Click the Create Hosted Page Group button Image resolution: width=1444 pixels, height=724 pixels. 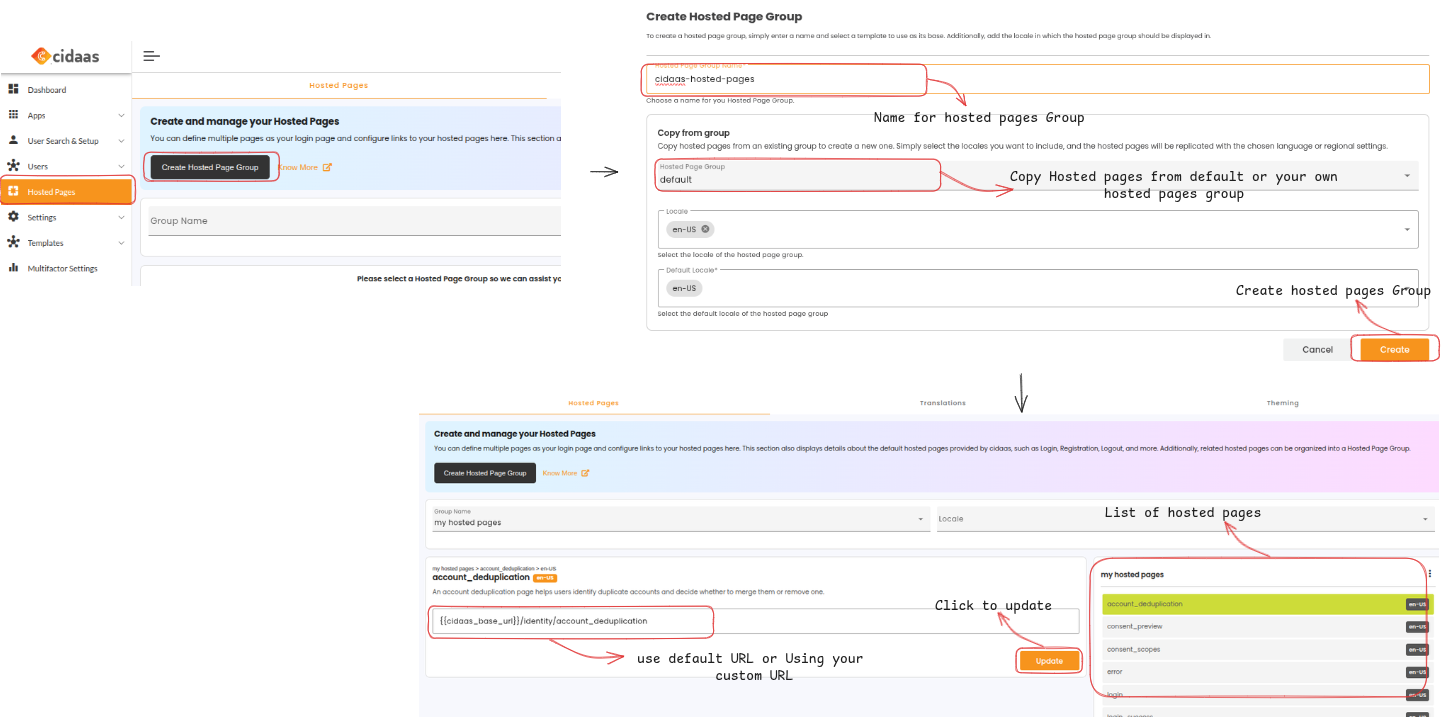210,167
